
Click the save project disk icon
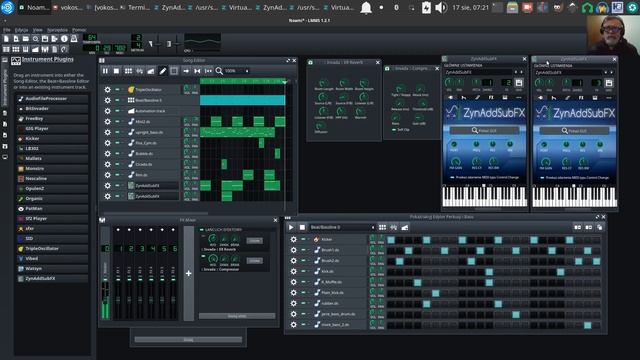point(45,39)
